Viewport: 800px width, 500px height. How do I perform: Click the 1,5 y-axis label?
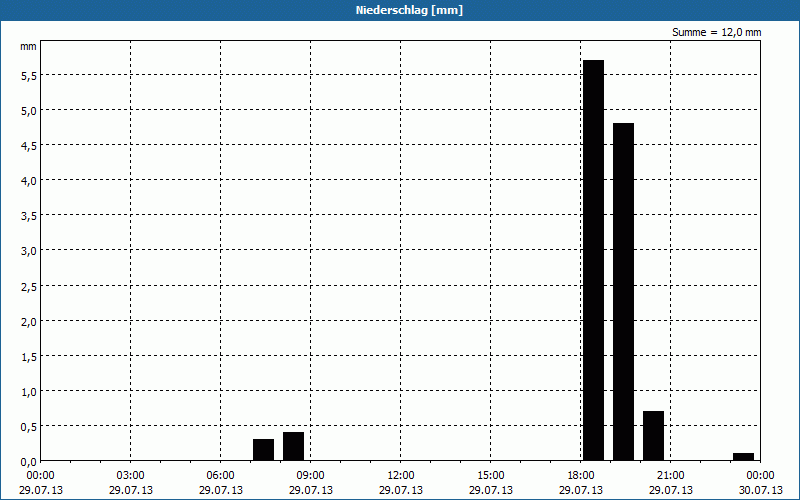29,357
